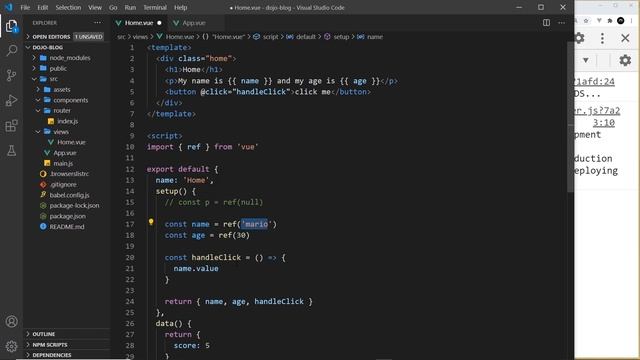Screen dimensions: 640x360
Task: Click 'setup' in the breadcrumb path
Action: coord(341,37)
